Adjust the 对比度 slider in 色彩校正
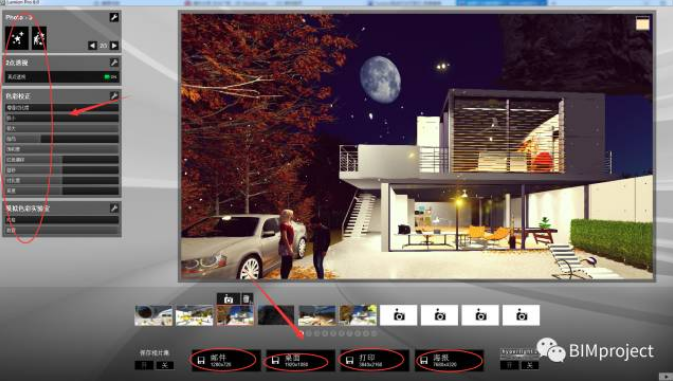The image size is (673, 381). point(62,180)
